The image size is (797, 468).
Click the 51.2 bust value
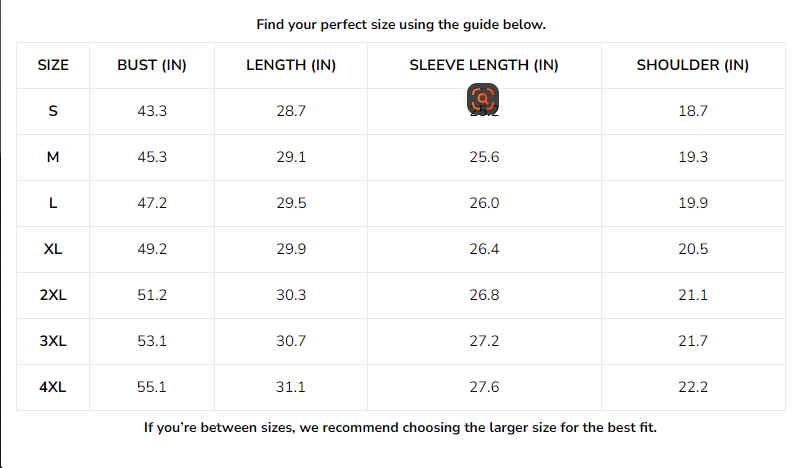(x=152, y=295)
